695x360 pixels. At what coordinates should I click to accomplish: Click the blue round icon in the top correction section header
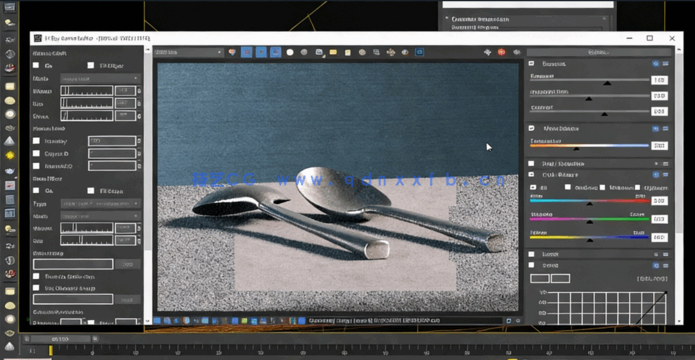point(656,64)
